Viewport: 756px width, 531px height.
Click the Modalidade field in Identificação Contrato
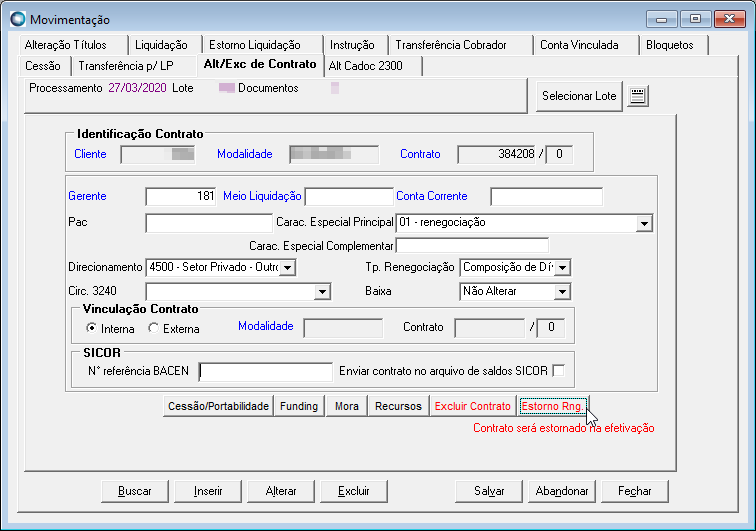(x=334, y=154)
